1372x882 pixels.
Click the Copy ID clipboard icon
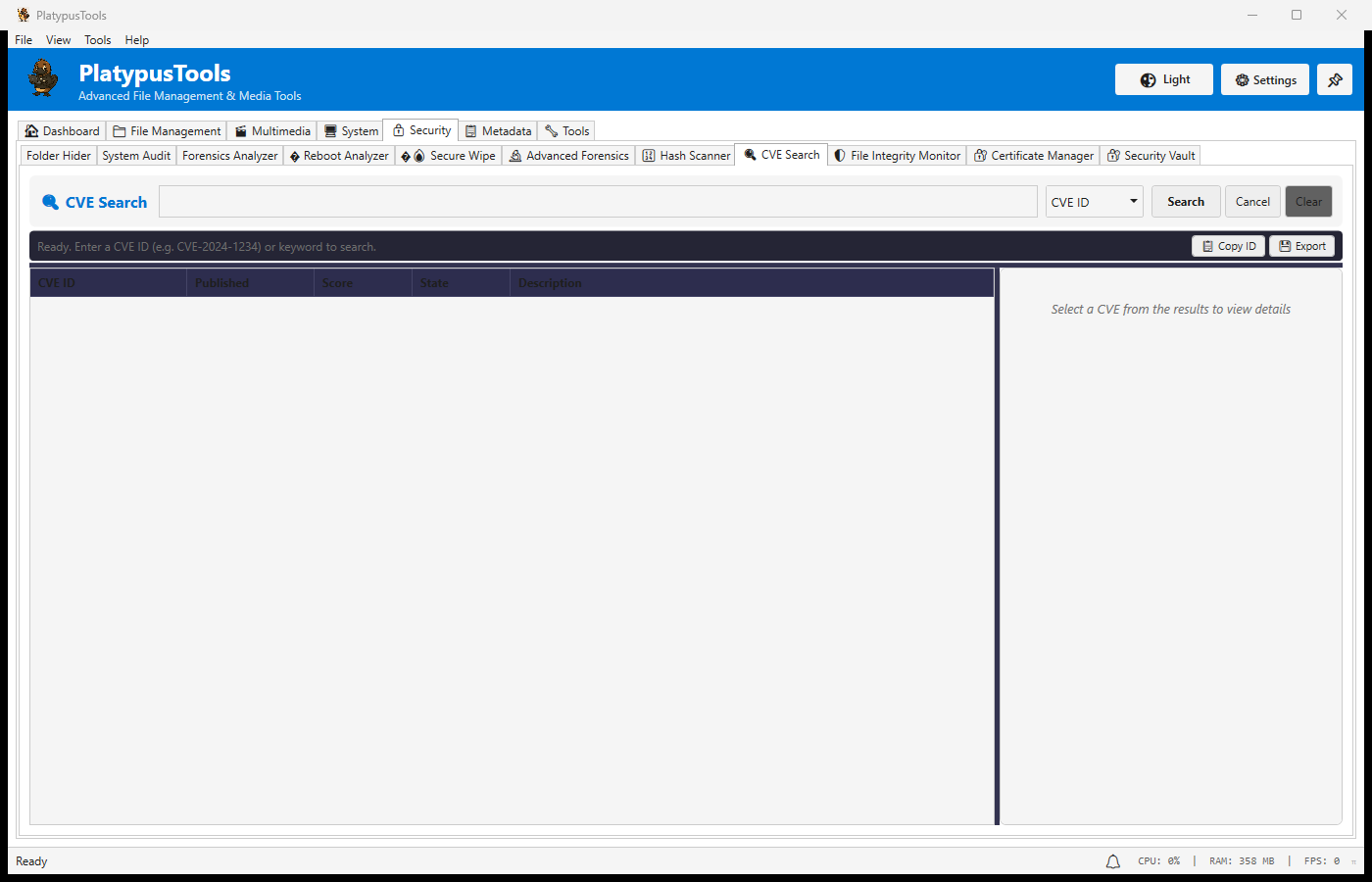(x=1208, y=246)
